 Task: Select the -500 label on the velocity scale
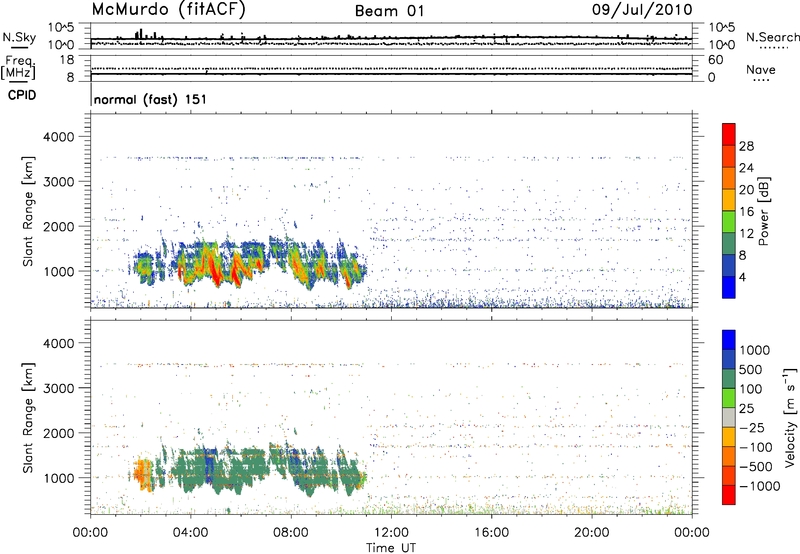pyautogui.click(x=756, y=467)
